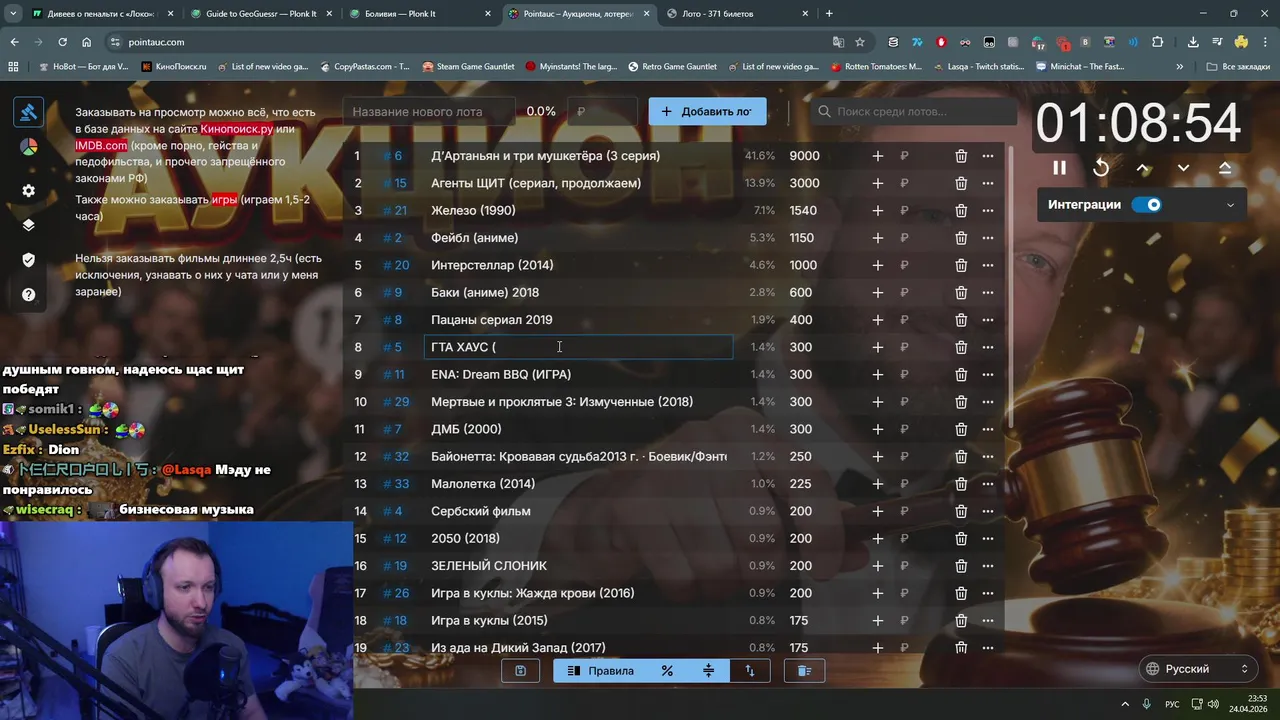Pause the auction timer
The image size is (1280, 720).
coord(1059,168)
